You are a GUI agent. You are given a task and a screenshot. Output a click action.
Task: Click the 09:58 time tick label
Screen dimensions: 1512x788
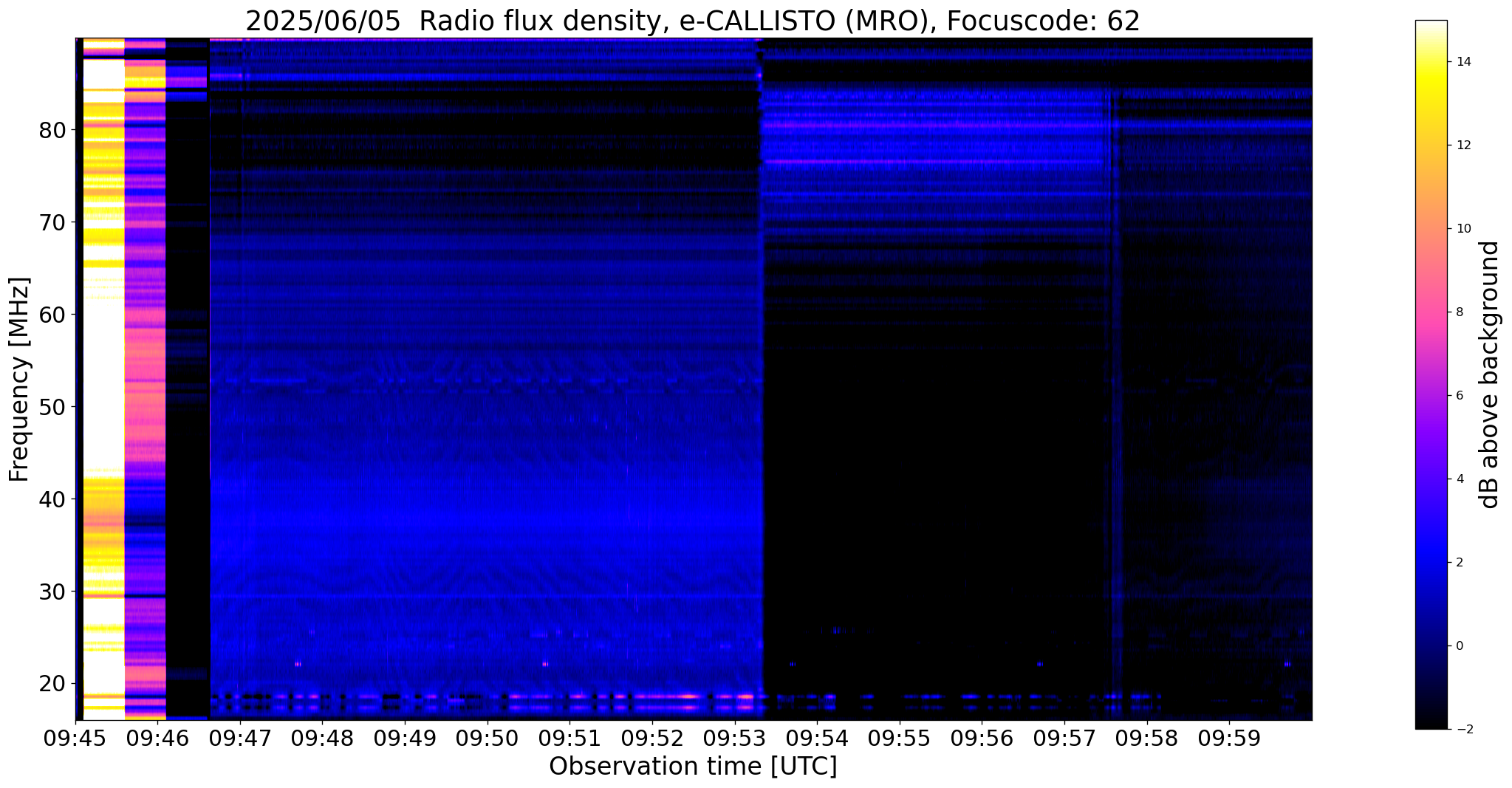[1146, 737]
